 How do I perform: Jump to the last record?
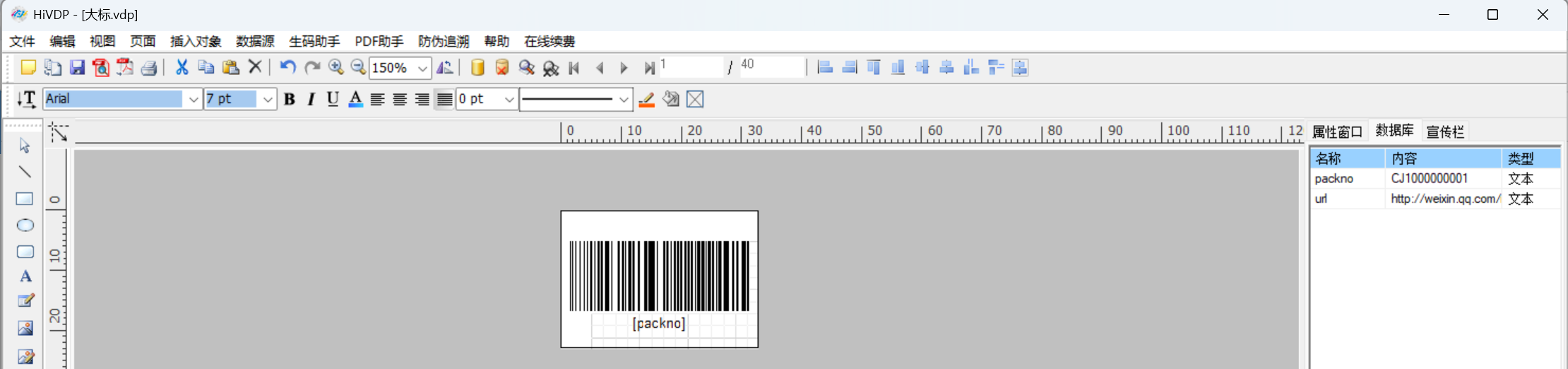(649, 68)
